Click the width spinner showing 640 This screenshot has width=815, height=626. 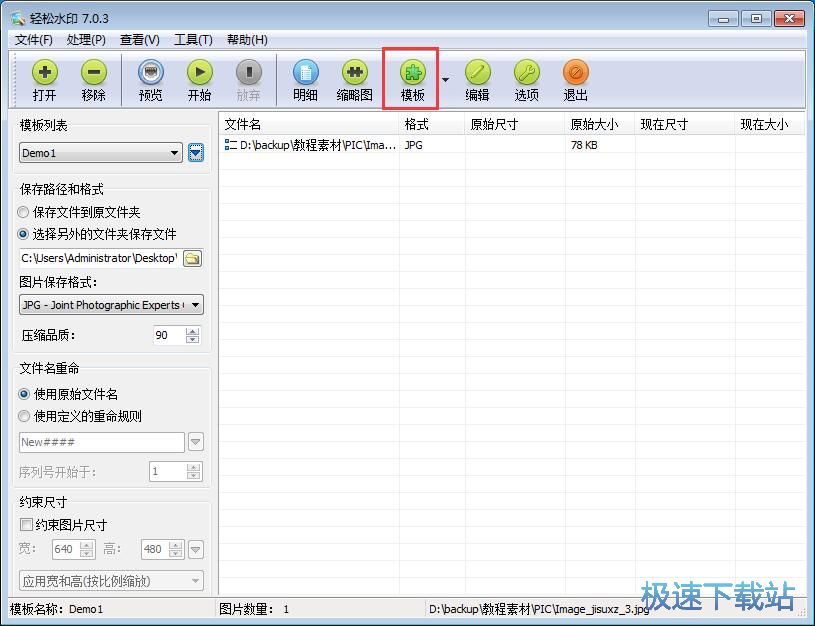73,549
